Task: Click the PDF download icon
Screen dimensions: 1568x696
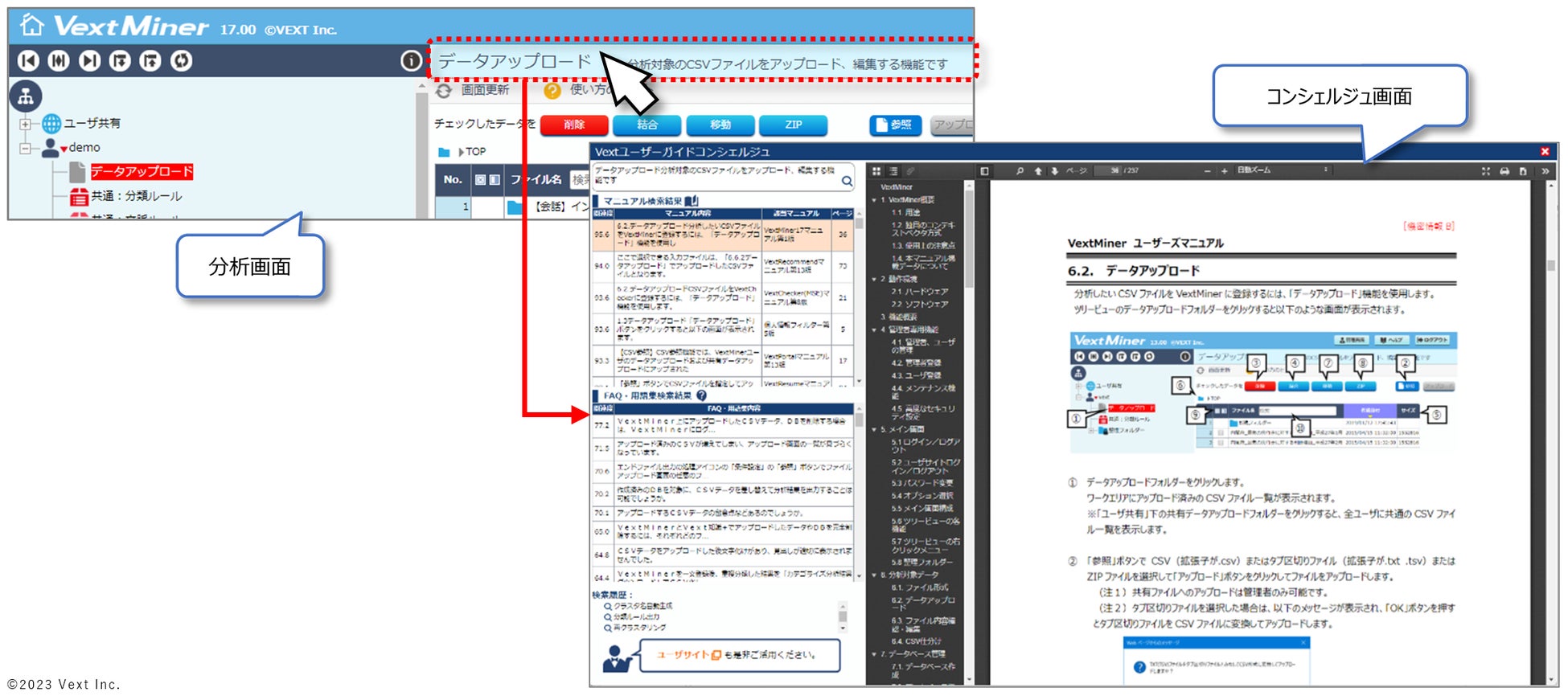Action: pos(1523,171)
